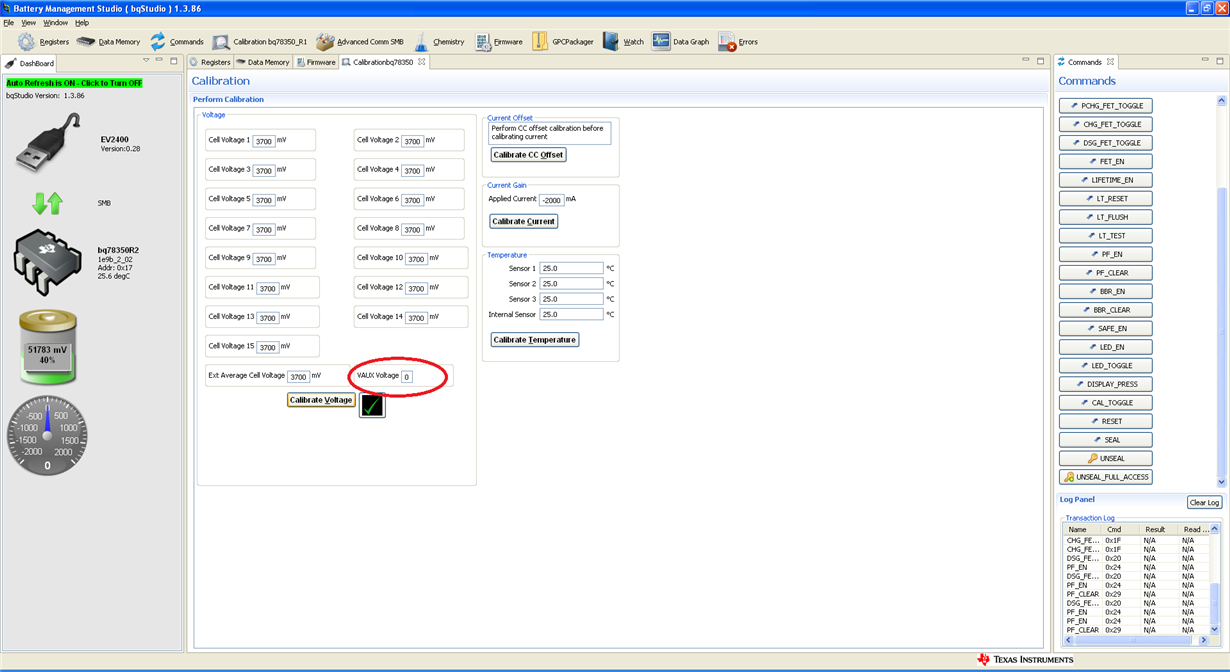Send CHG_FET_TOGGLE command
This screenshot has width=1230, height=672.
(1106, 125)
